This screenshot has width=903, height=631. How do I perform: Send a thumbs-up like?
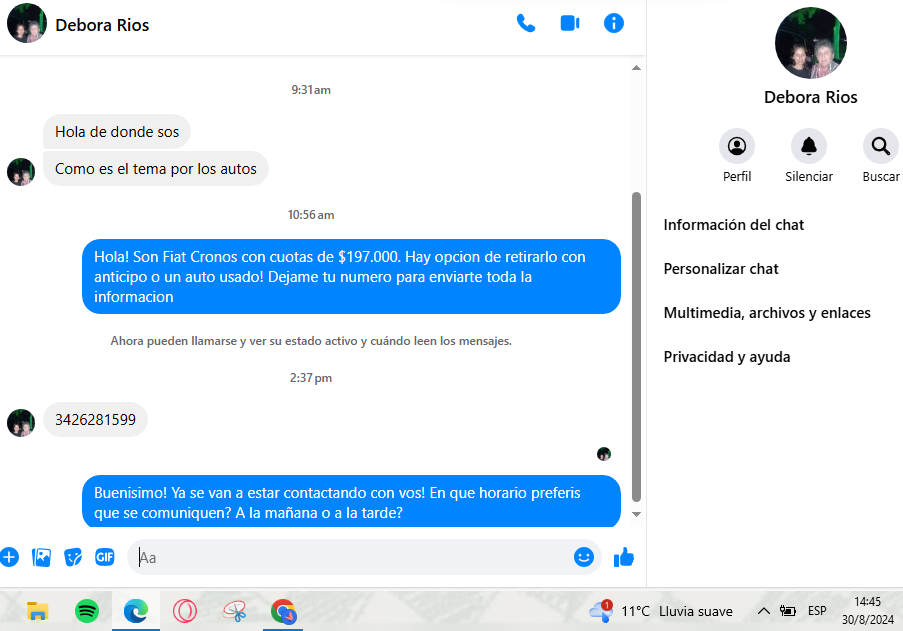pos(624,557)
